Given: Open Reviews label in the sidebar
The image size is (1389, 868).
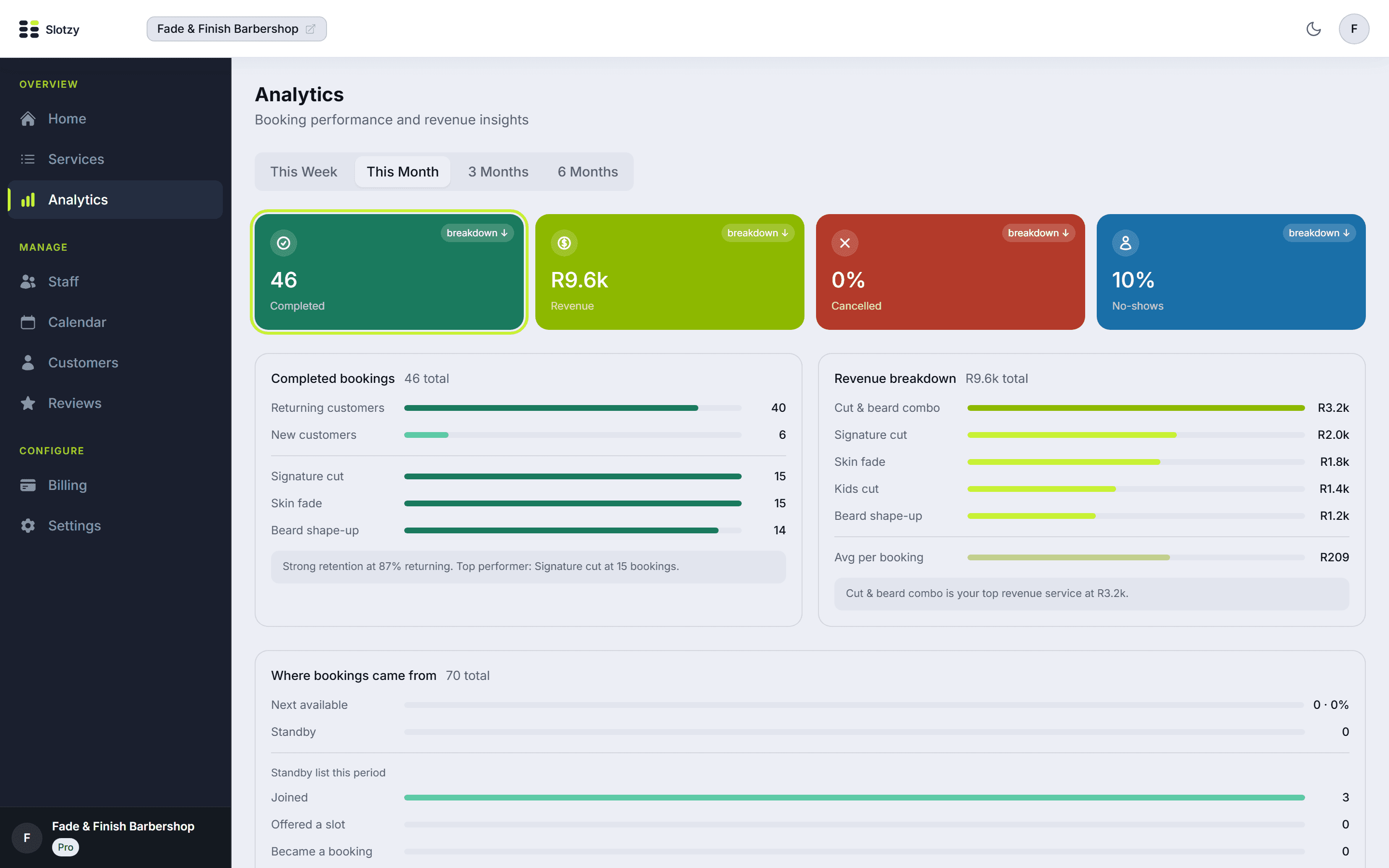Looking at the screenshot, I should pos(75,403).
